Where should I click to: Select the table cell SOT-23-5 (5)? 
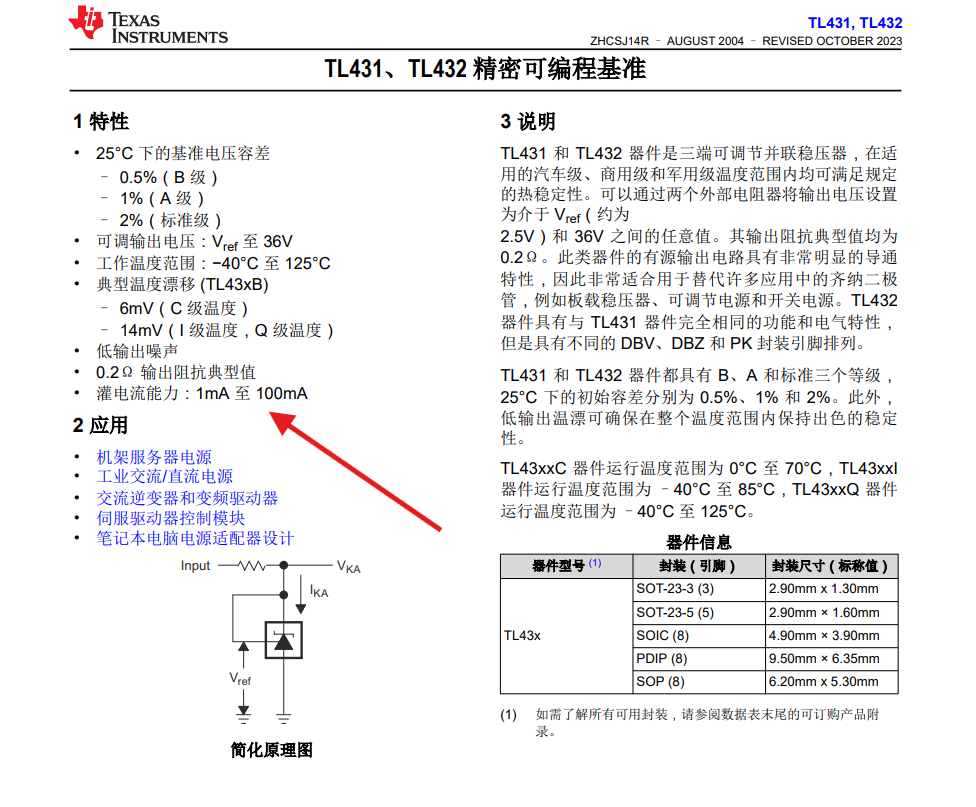699,613
